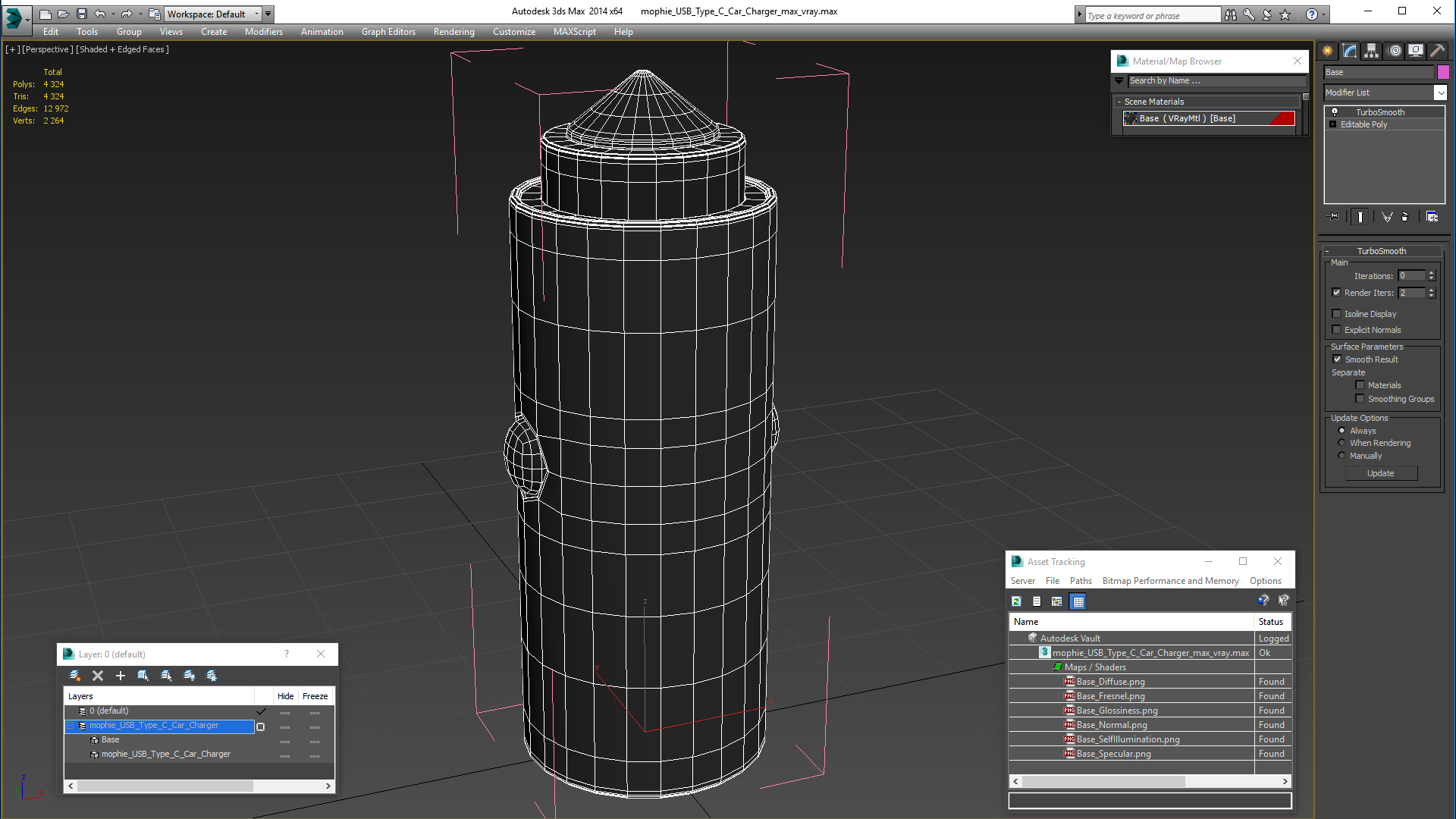Open the Utilities hammer panel tab

click(x=1437, y=51)
